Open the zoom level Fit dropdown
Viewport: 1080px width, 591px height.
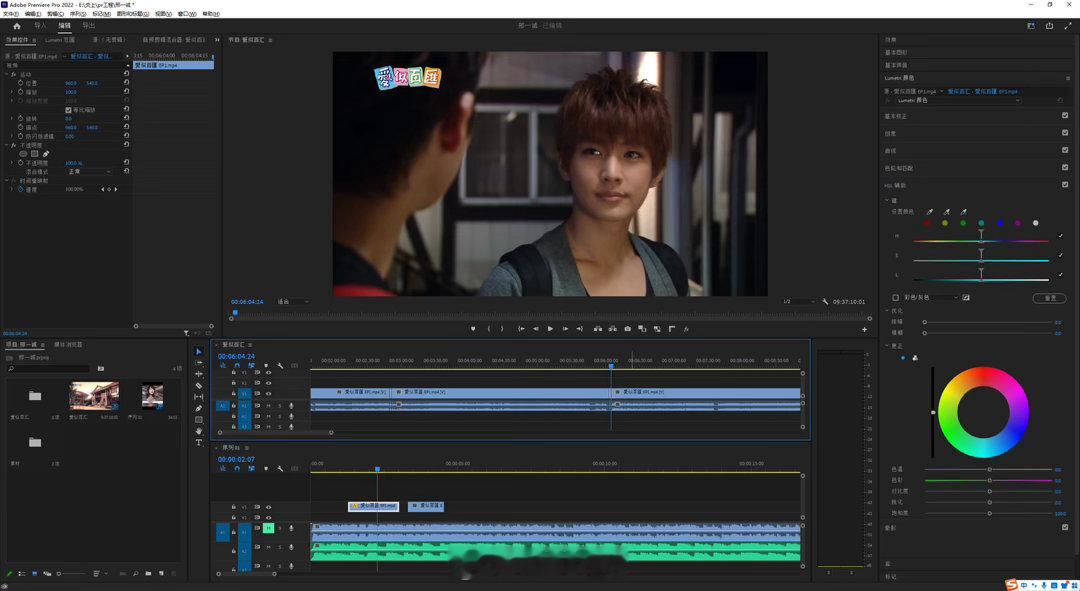click(293, 302)
